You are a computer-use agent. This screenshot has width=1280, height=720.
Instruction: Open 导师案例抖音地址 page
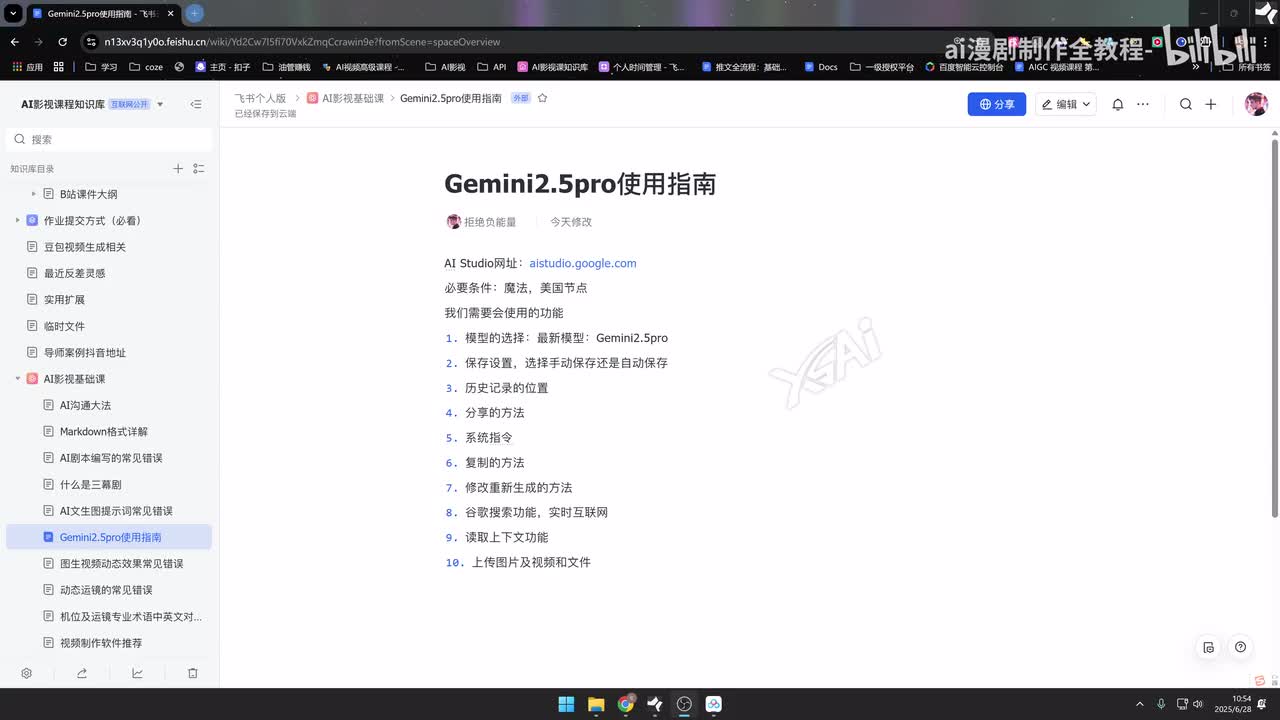pyautogui.click(x=84, y=352)
